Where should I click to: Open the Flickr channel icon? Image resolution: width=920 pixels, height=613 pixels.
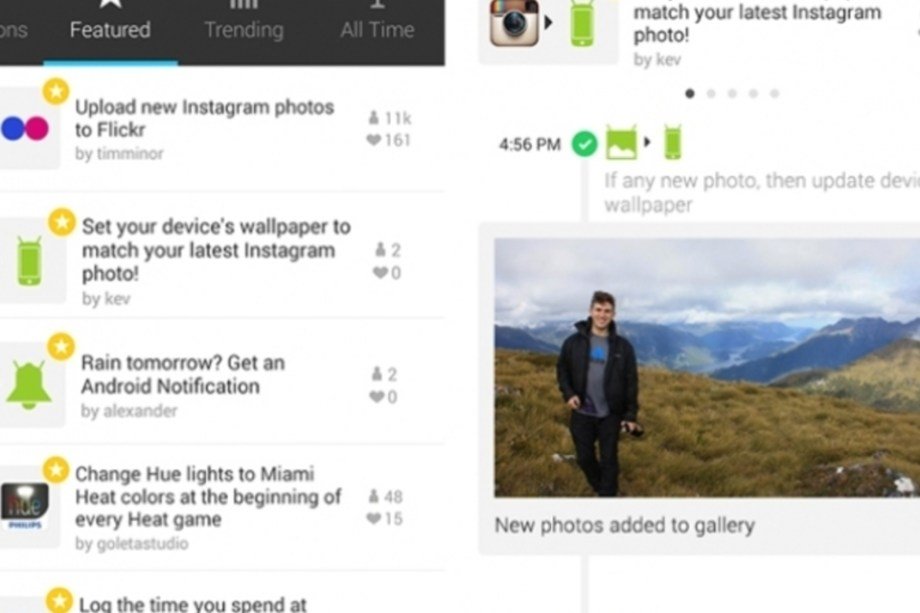(25, 128)
